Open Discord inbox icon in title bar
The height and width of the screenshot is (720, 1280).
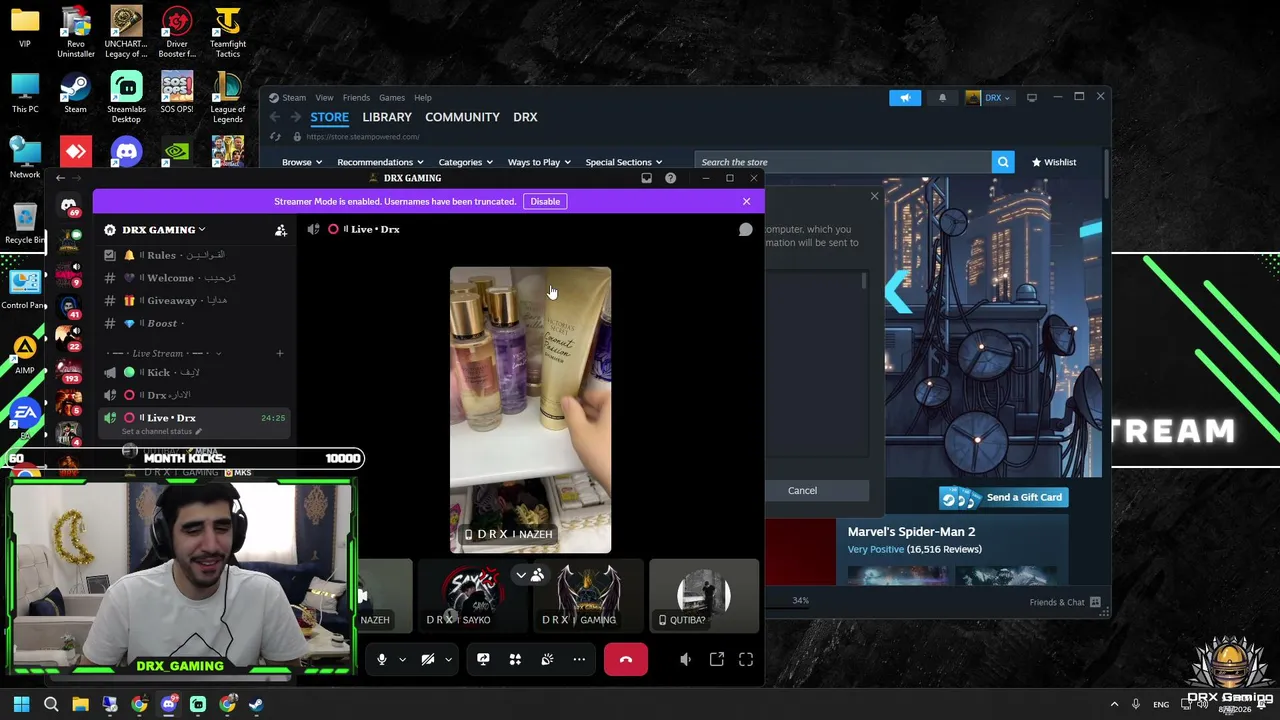point(646,178)
